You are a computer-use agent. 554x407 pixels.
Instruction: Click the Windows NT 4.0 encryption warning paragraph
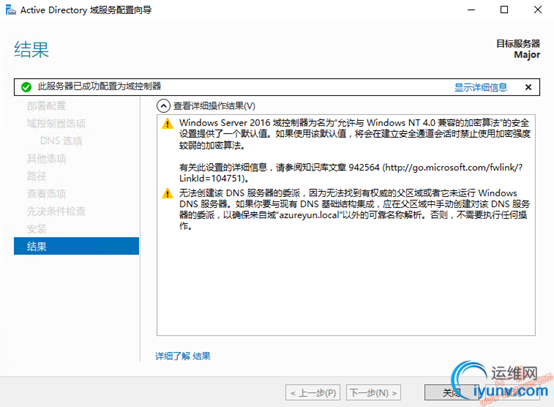tap(355, 134)
